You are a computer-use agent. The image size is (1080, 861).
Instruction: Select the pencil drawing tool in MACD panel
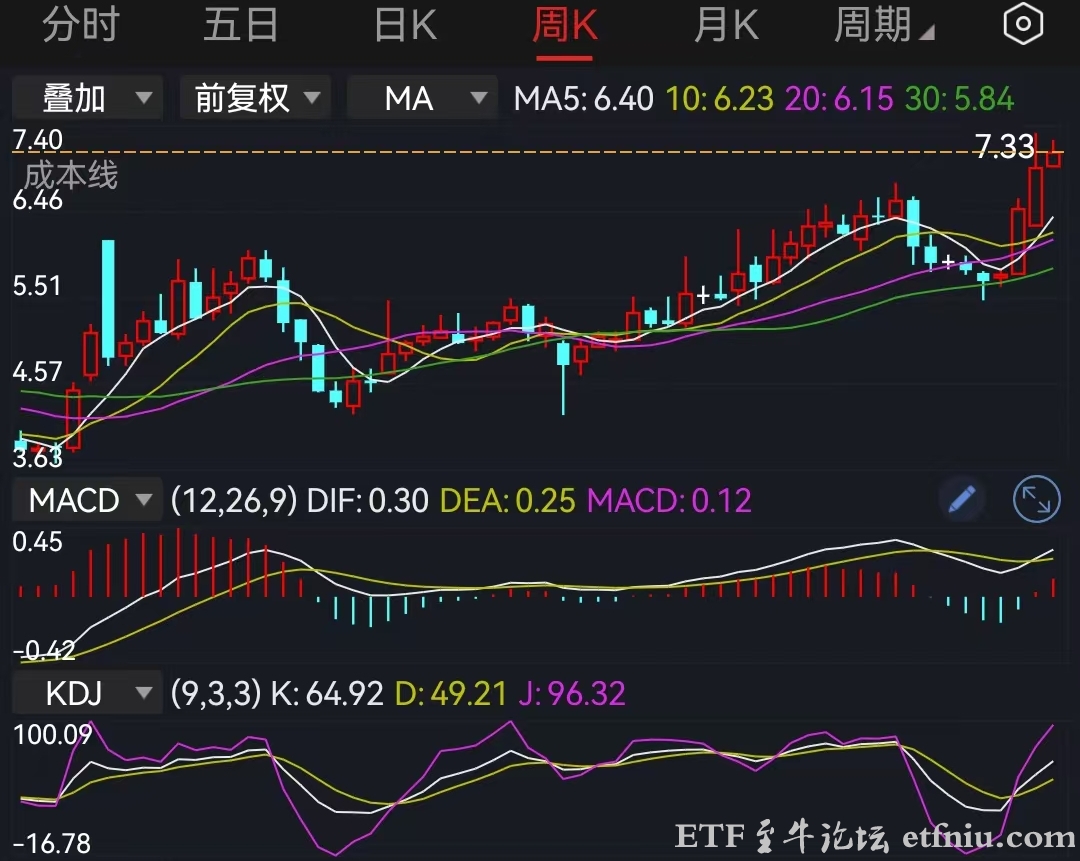tap(961, 499)
